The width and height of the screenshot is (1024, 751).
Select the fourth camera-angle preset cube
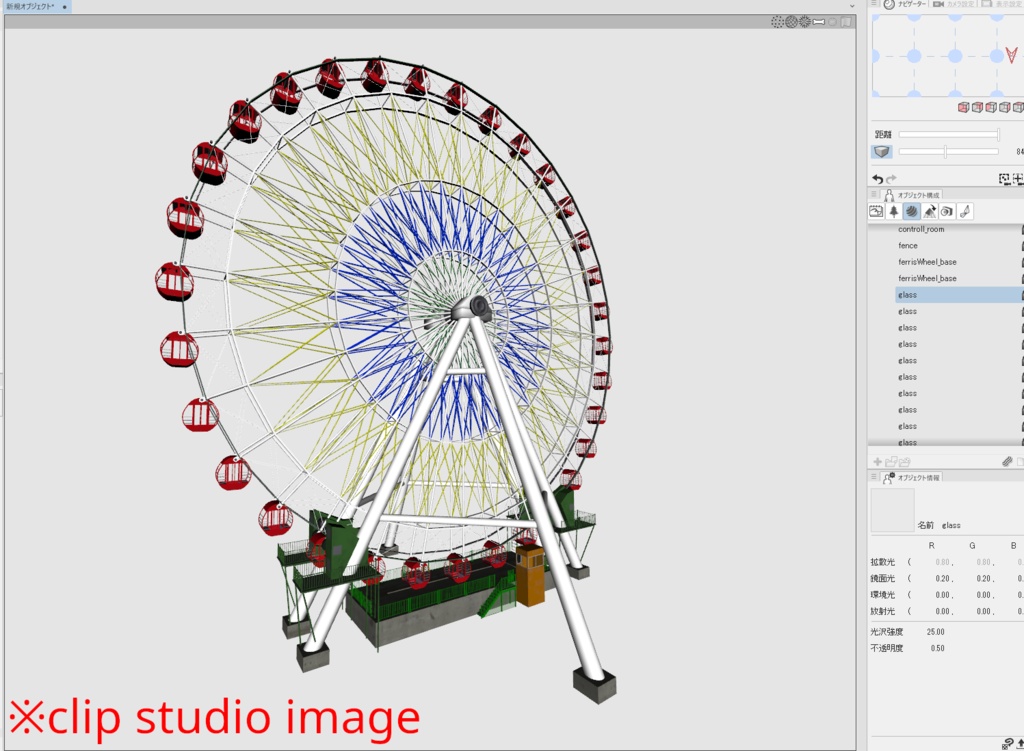pyautogui.click(x=1004, y=107)
